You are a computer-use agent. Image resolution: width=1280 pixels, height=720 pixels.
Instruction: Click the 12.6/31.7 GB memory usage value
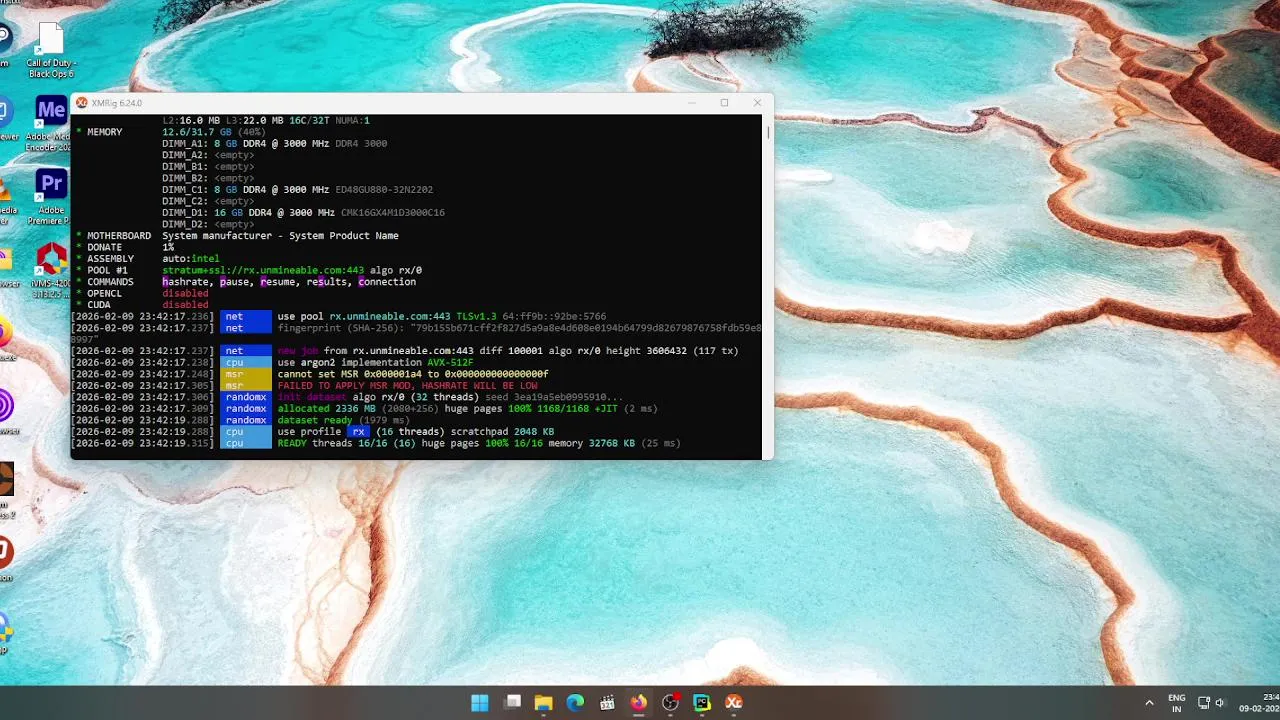[199, 132]
